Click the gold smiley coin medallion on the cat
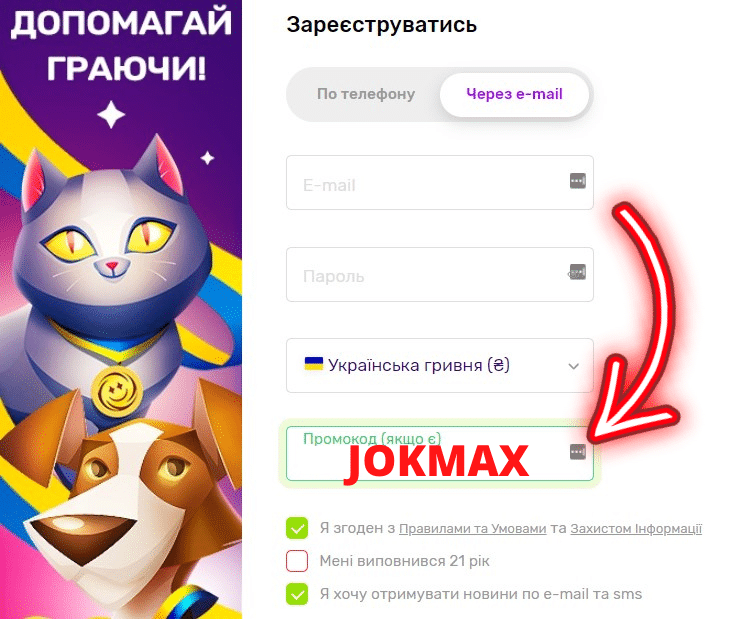This screenshot has height=619, width=741. pos(117,390)
